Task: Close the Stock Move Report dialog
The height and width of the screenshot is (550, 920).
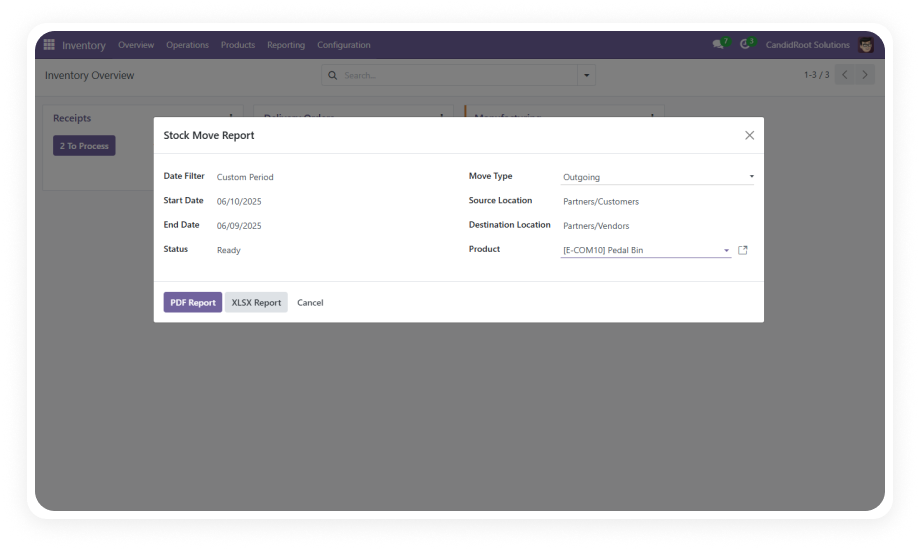Action: coord(749,135)
